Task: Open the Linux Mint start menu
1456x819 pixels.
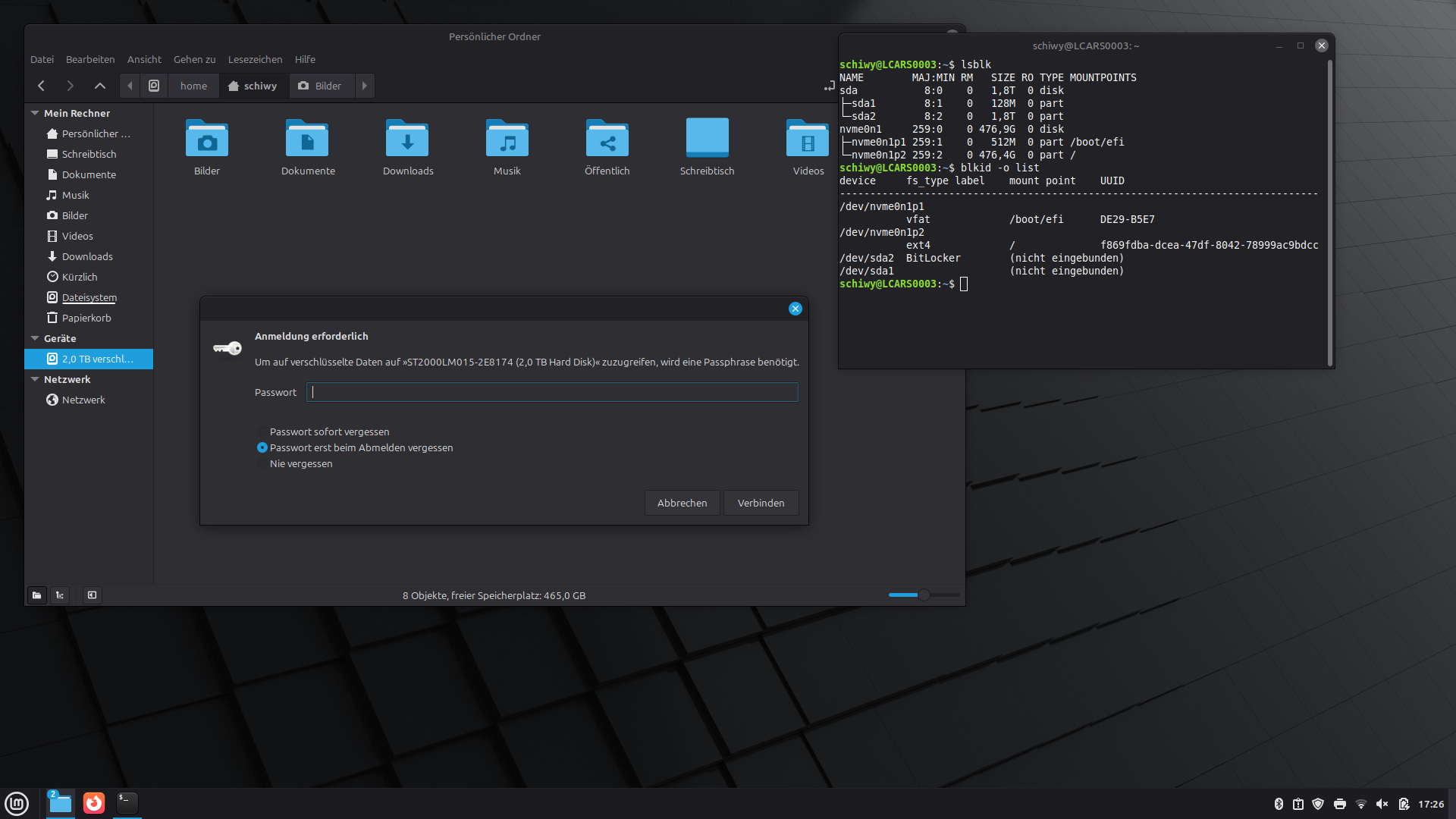Action: (17, 803)
